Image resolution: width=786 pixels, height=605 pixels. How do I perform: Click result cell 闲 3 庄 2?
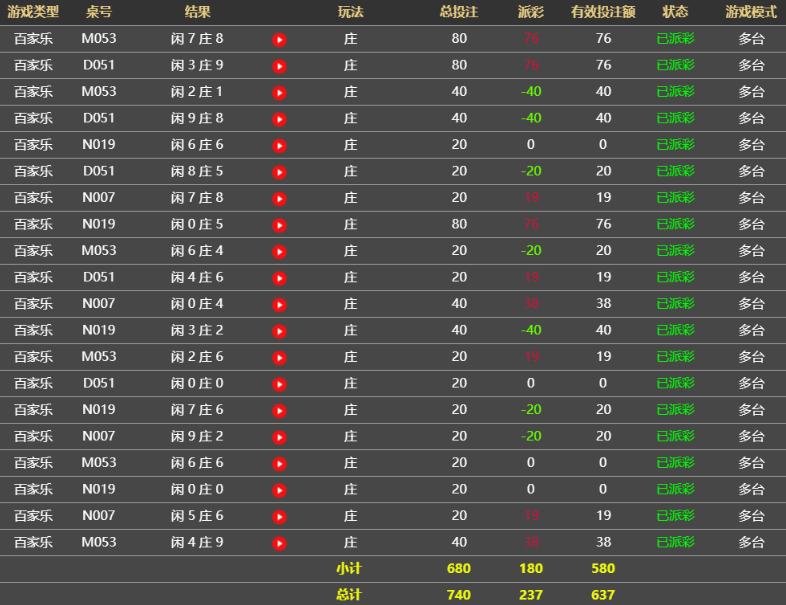point(197,330)
